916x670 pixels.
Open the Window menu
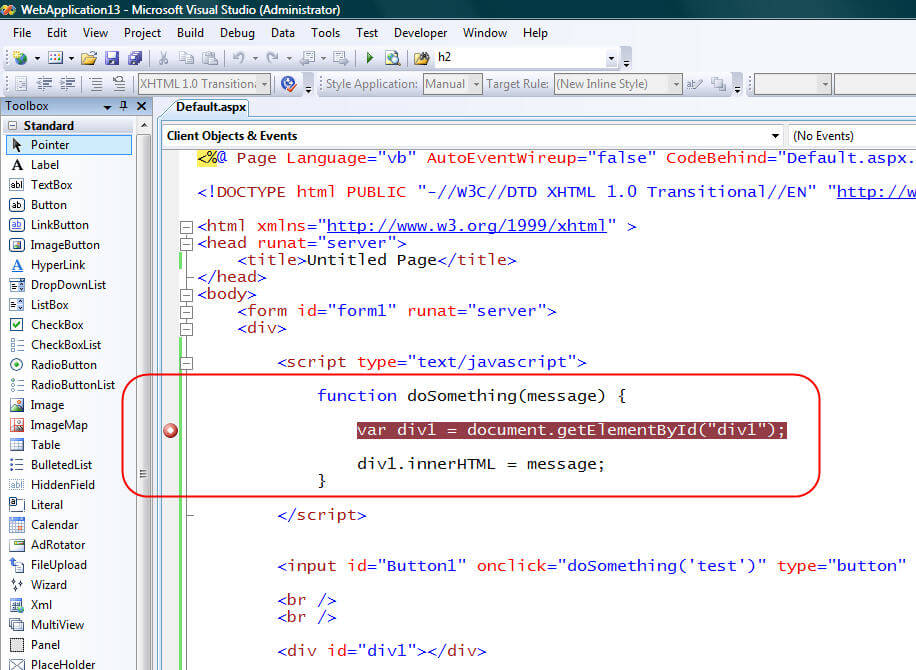point(485,33)
